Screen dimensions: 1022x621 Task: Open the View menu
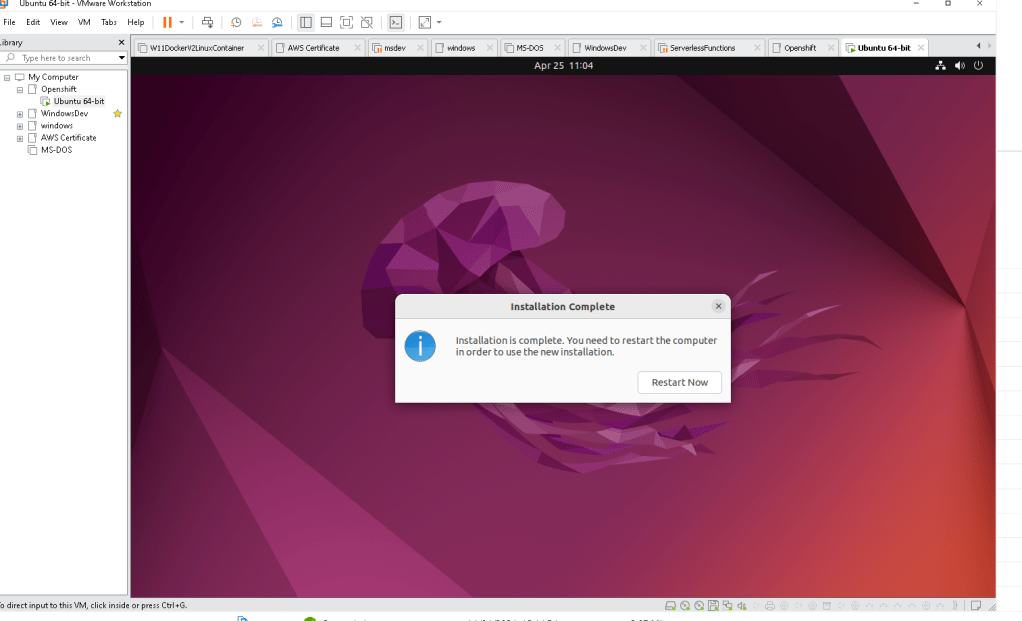point(59,22)
